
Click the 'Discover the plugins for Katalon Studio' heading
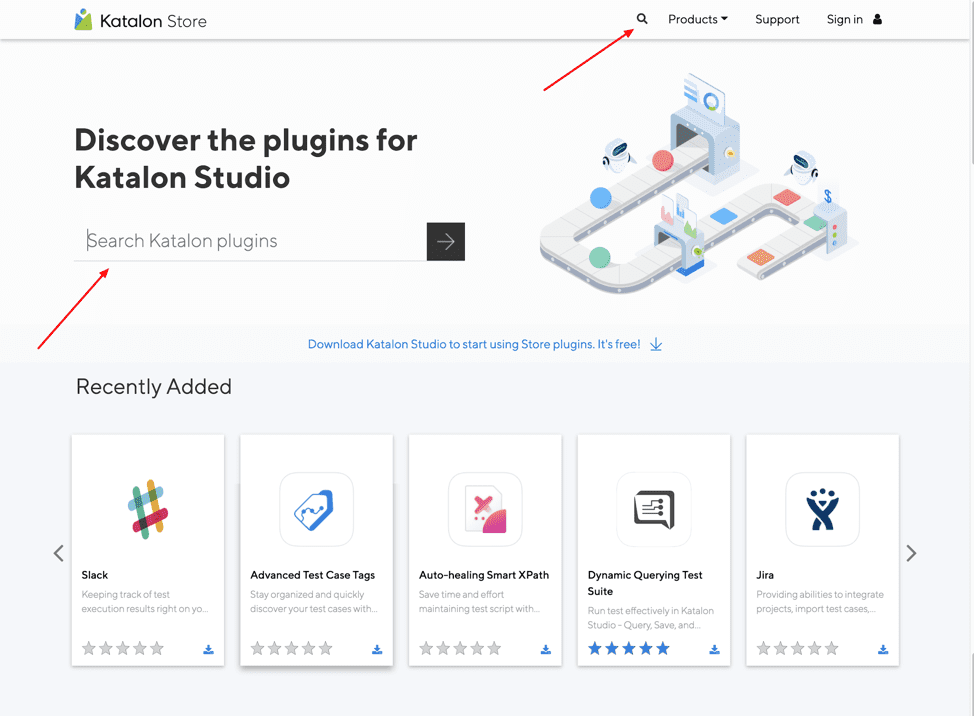245,159
